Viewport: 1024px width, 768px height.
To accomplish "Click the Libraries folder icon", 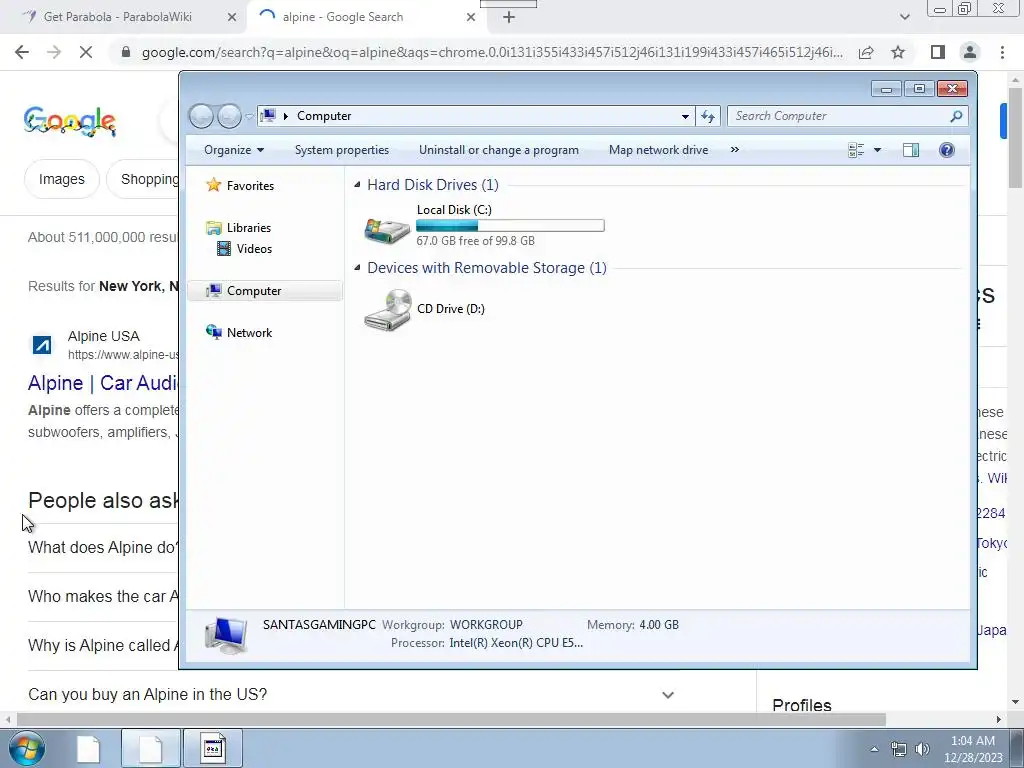I will tap(214, 228).
